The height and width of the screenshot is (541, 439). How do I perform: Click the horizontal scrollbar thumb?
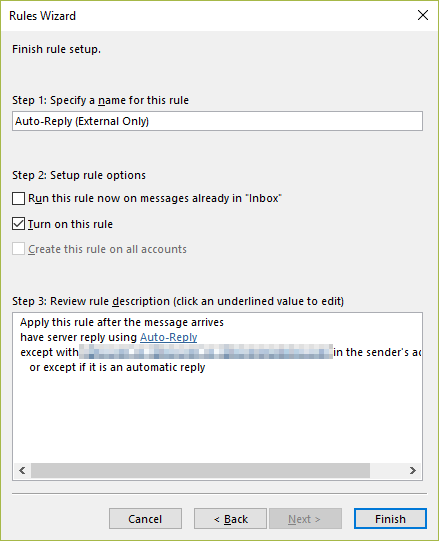200,471
